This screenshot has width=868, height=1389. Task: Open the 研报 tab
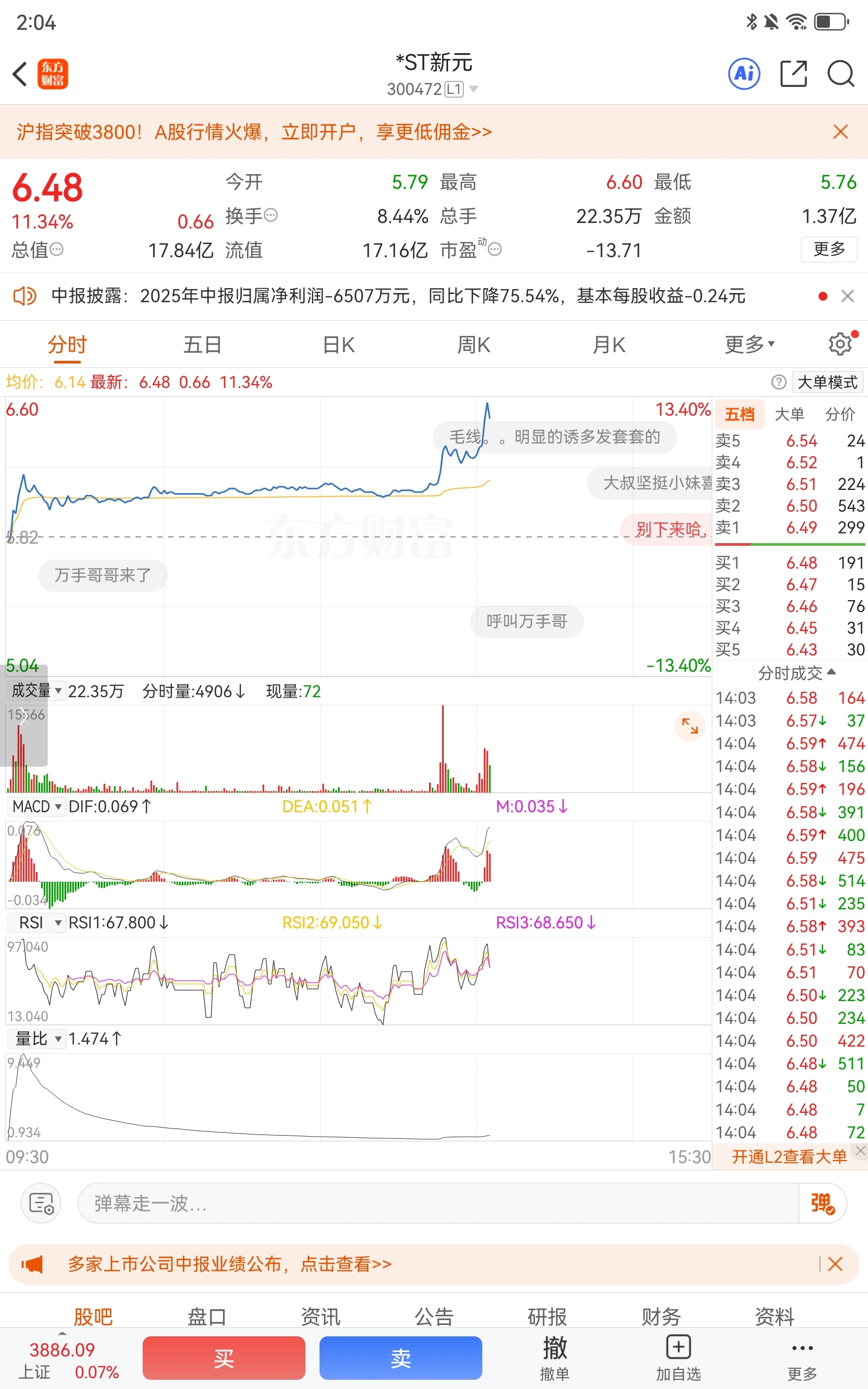[547, 1316]
